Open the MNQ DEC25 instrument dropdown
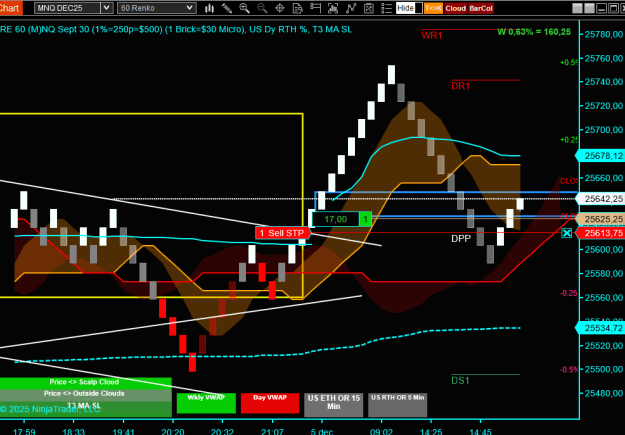This screenshot has height=435, width=625. pyautogui.click(x=106, y=8)
